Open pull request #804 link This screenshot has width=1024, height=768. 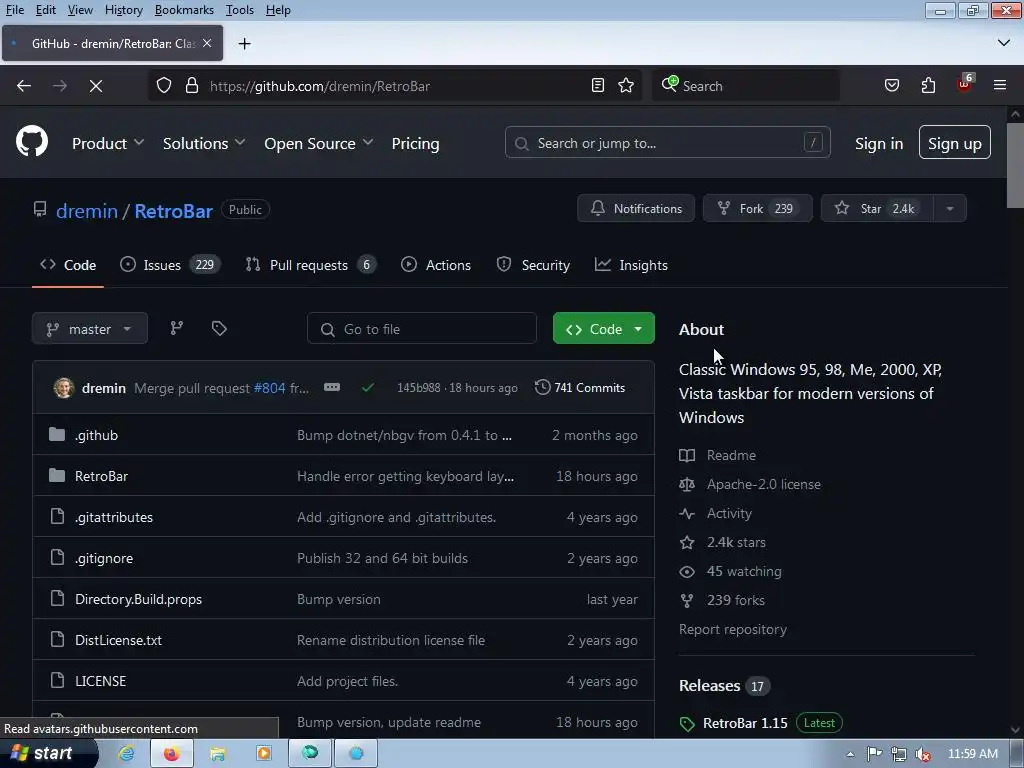(270, 388)
